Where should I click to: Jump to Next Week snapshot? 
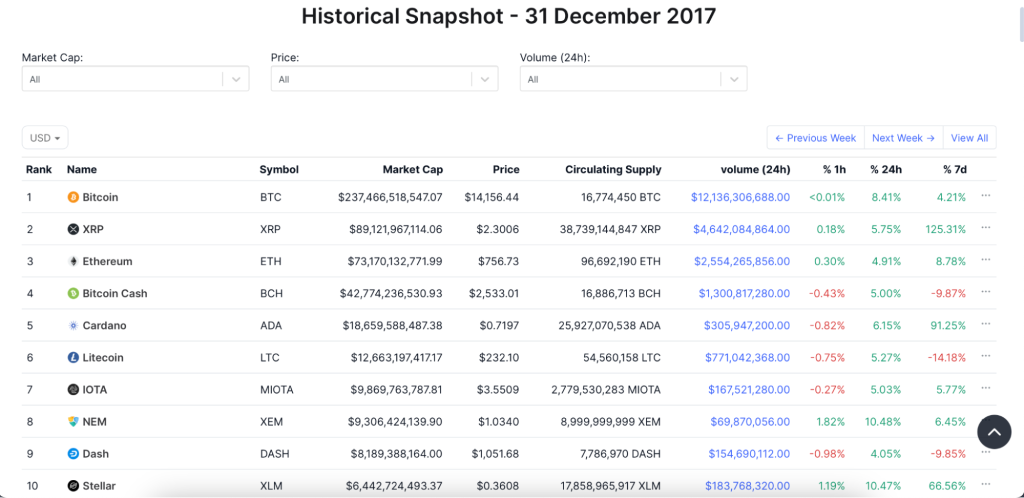[903, 138]
